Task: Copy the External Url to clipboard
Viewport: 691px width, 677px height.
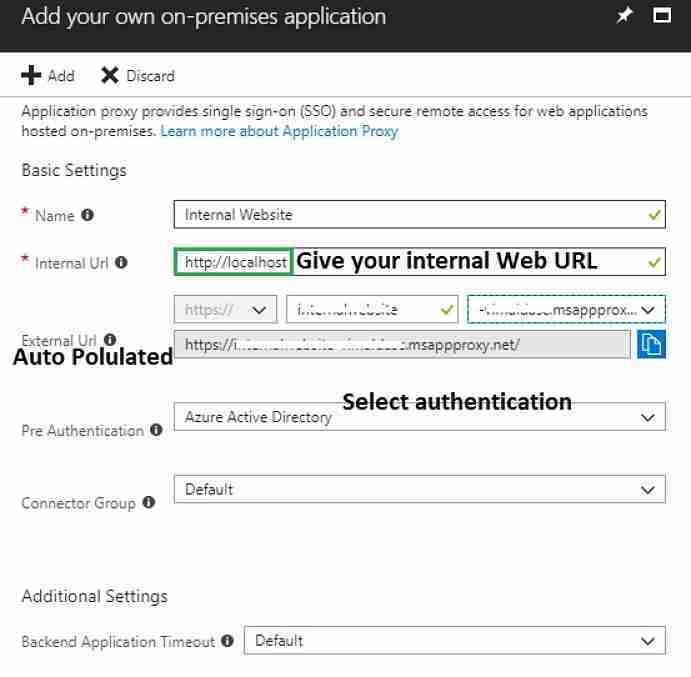Action: click(651, 344)
